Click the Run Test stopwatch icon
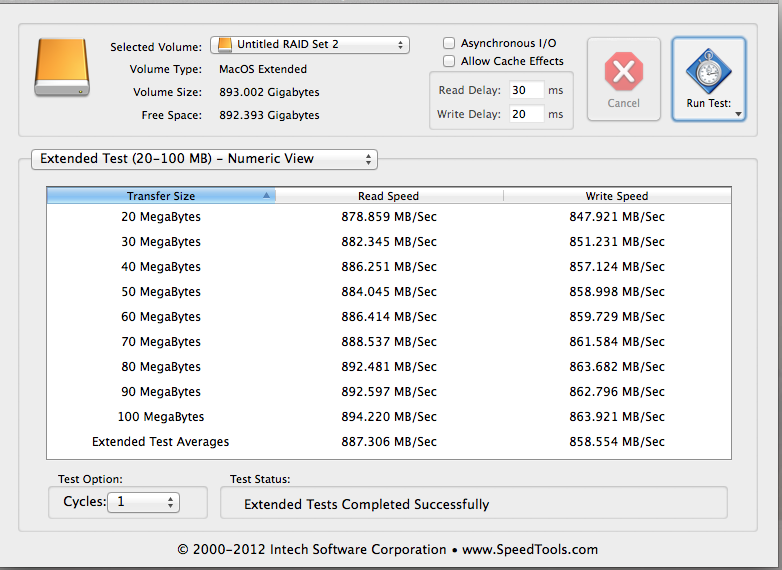Image resolution: width=782 pixels, height=570 pixels. pos(708,71)
